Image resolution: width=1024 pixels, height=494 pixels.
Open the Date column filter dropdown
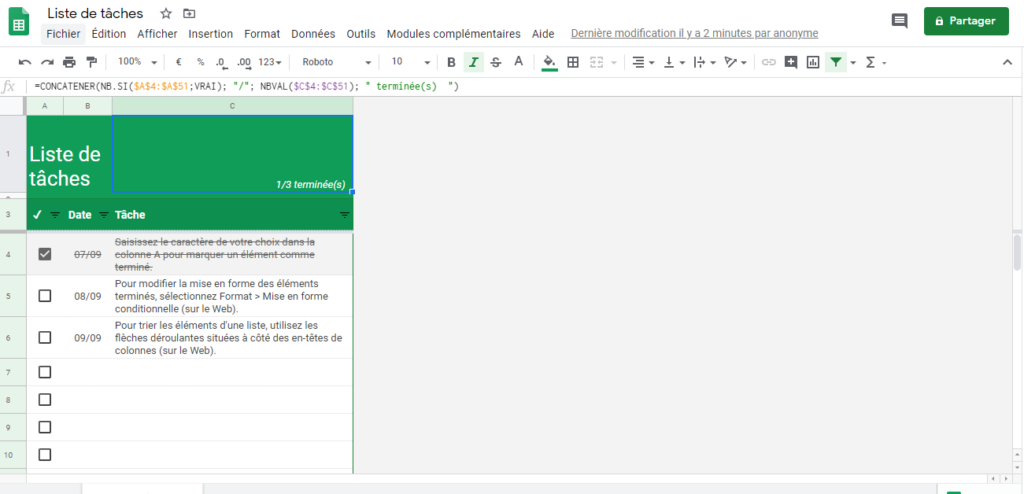(103, 215)
